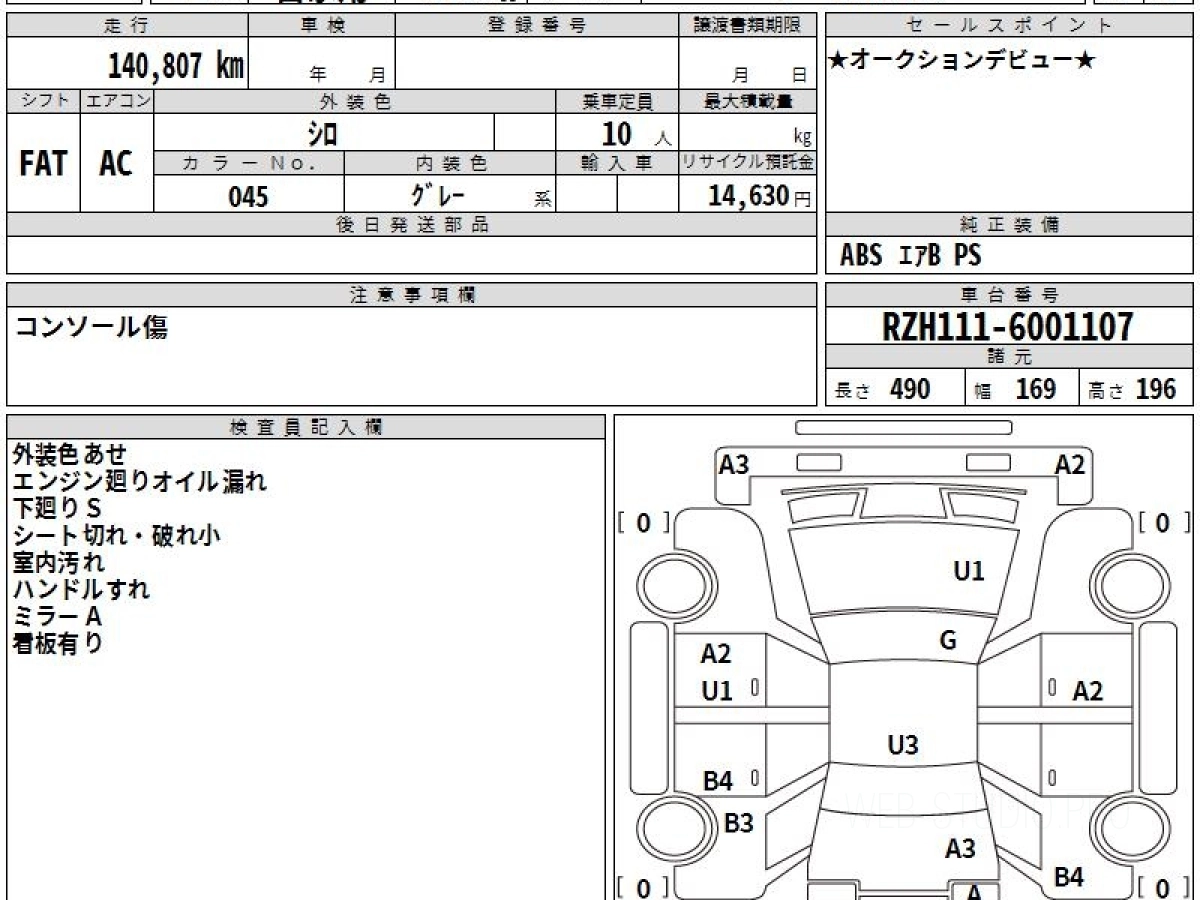Click the 検査員記入欄 header

pos(306,427)
